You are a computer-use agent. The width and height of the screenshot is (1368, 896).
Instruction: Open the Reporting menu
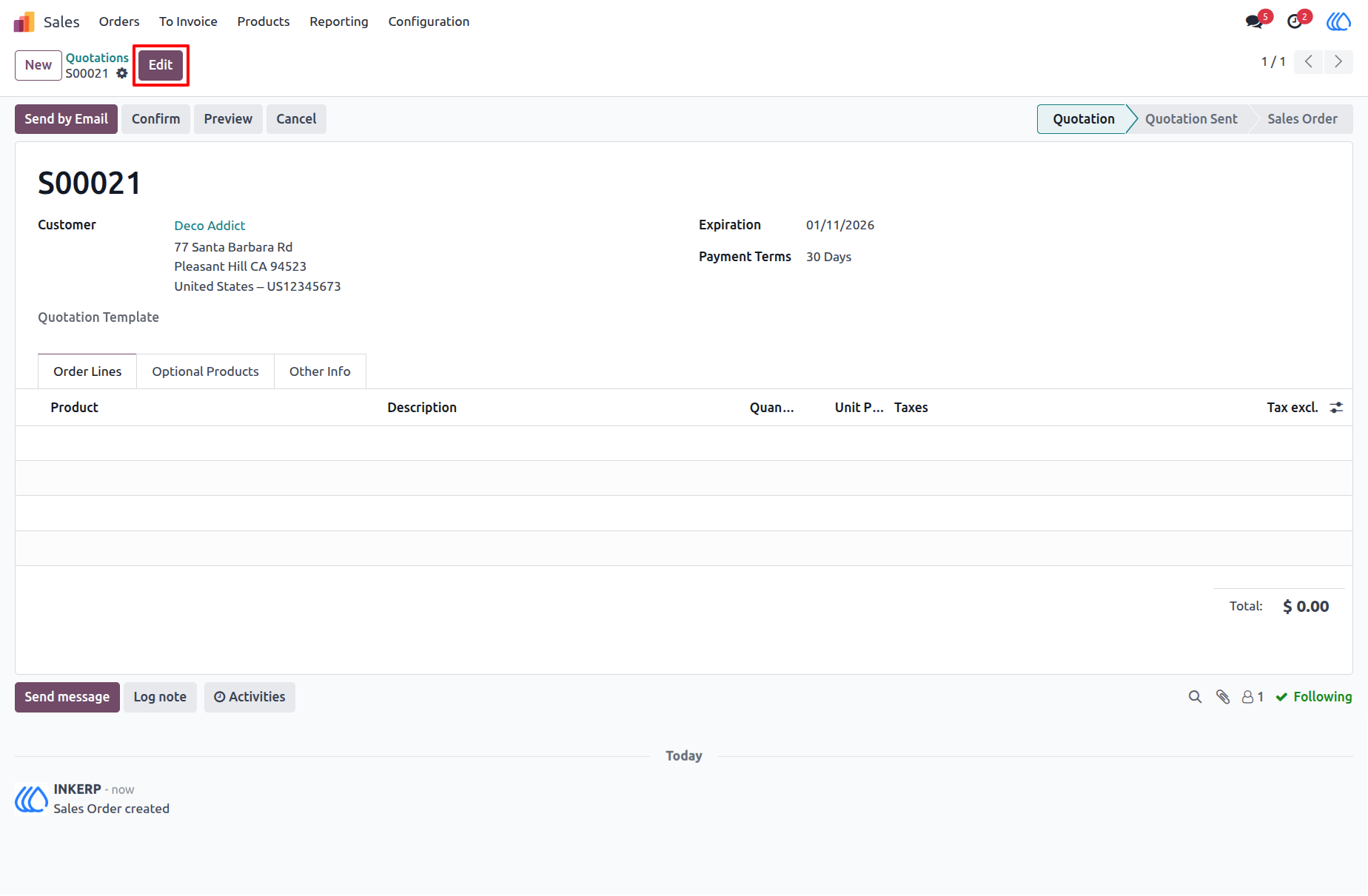click(339, 21)
